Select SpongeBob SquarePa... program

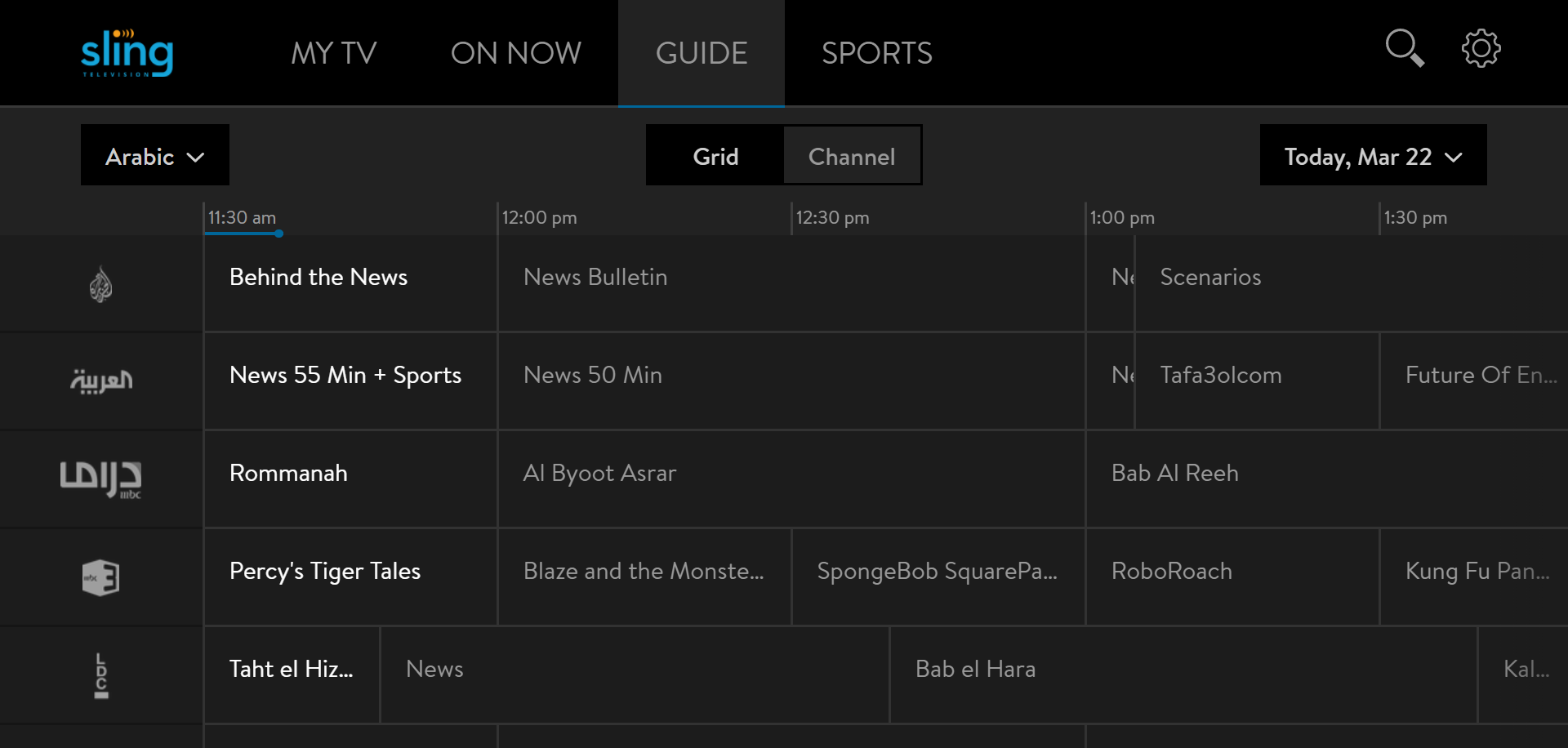click(938, 577)
